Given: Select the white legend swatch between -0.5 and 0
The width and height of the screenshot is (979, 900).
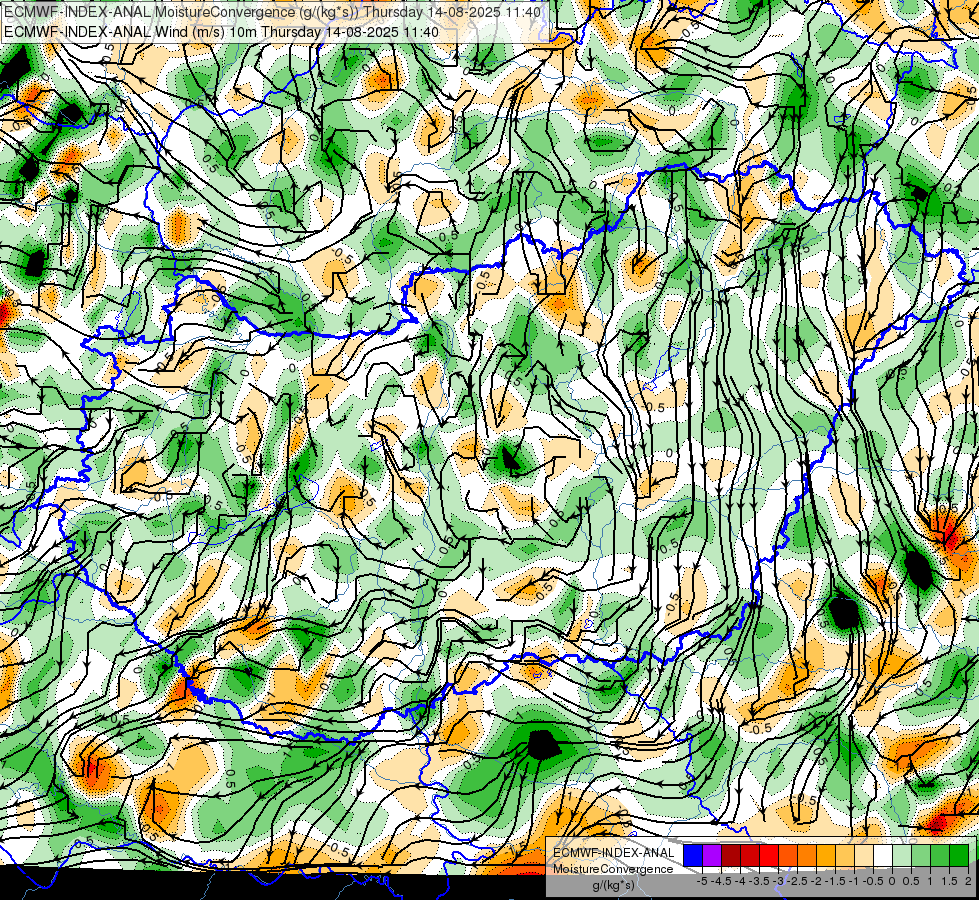Looking at the screenshot, I should (x=883, y=855).
